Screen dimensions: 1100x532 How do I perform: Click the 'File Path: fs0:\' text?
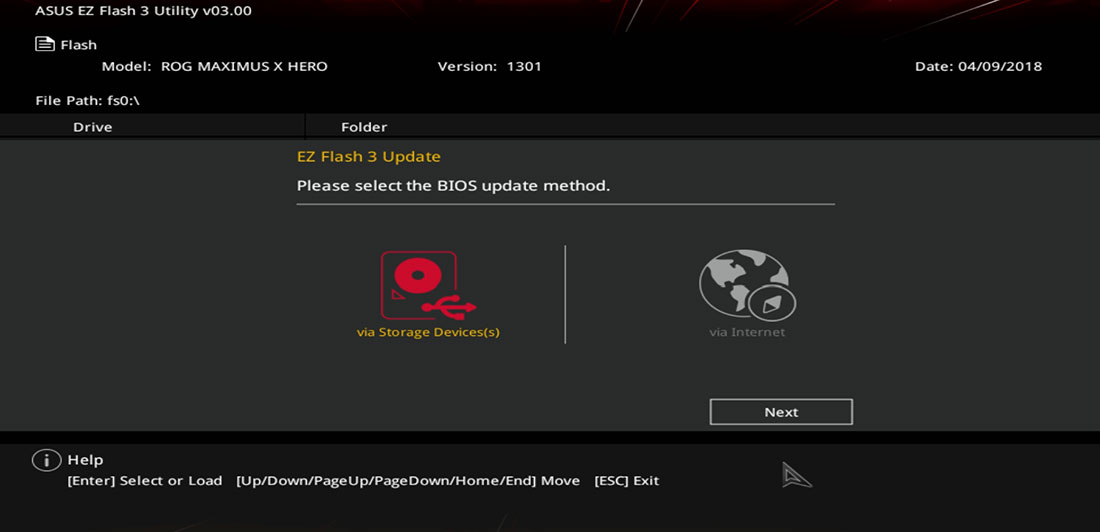click(x=88, y=100)
